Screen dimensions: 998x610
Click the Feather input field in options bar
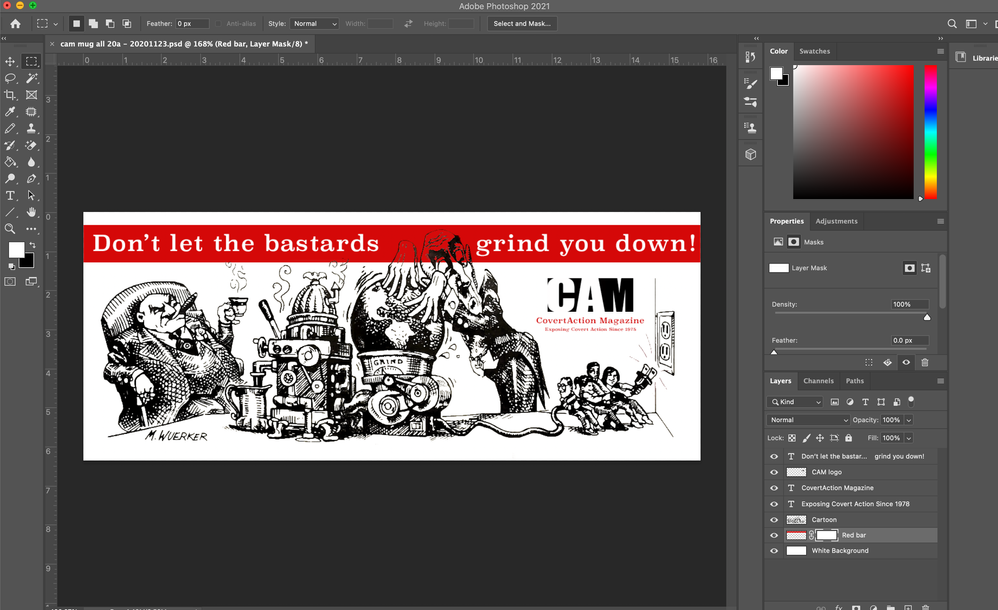pyautogui.click(x=192, y=23)
